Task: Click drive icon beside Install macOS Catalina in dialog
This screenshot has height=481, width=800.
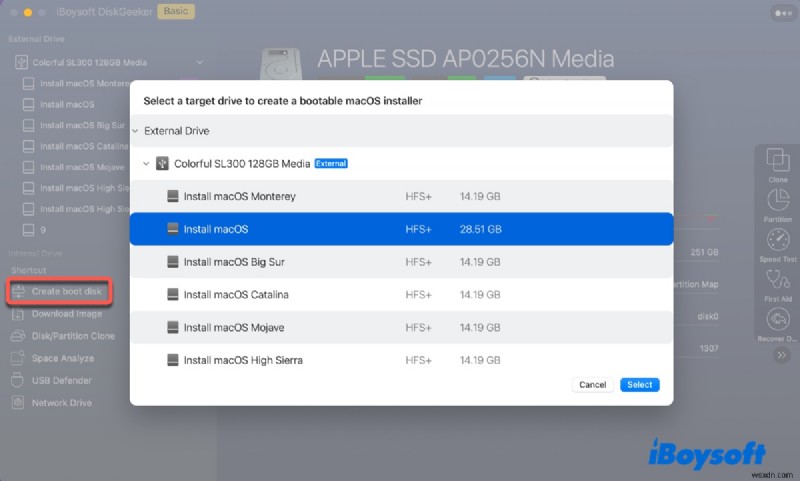Action: (173, 294)
